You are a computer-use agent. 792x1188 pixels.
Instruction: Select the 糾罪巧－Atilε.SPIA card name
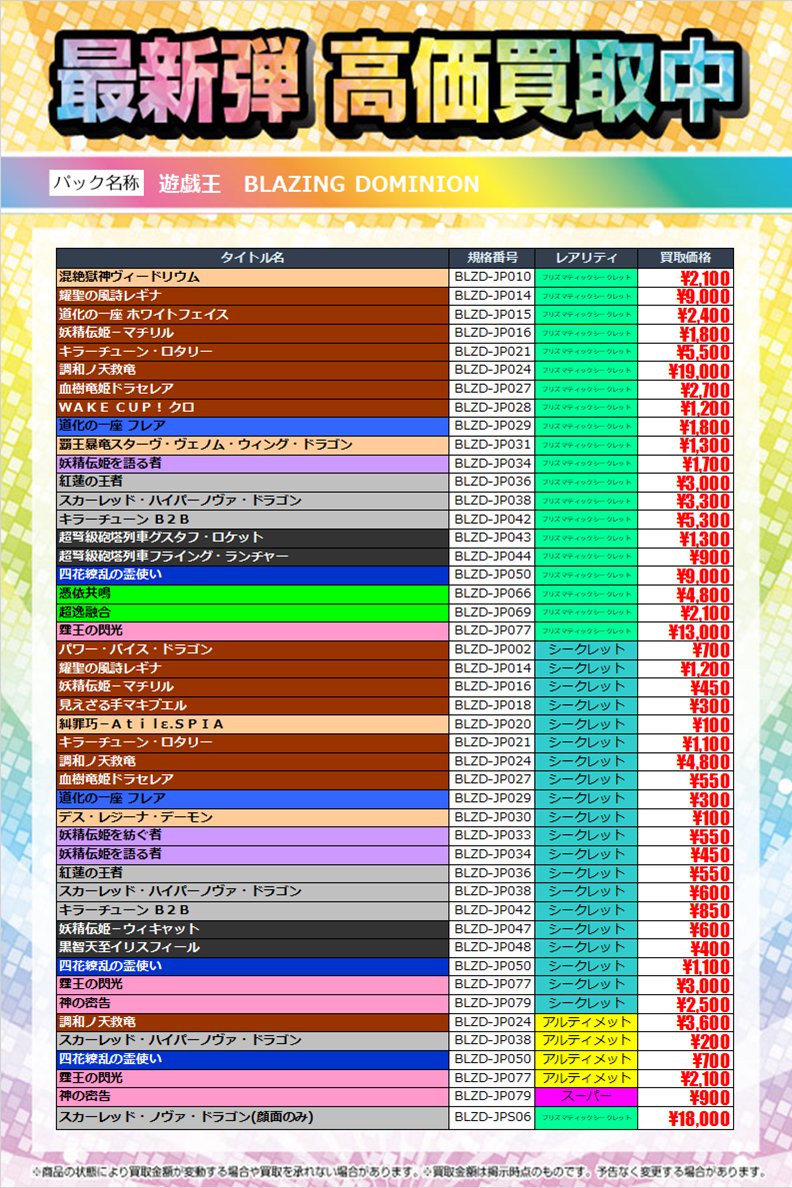141,724
